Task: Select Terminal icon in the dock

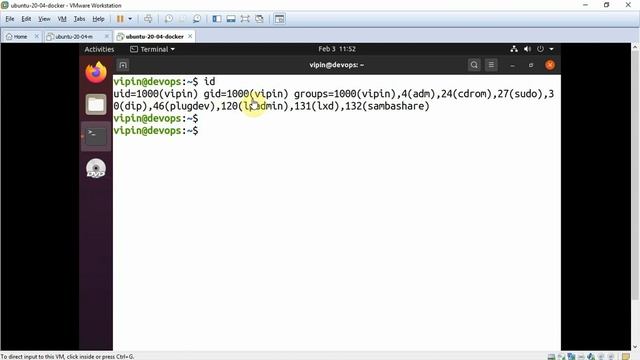Action: click(x=96, y=136)
